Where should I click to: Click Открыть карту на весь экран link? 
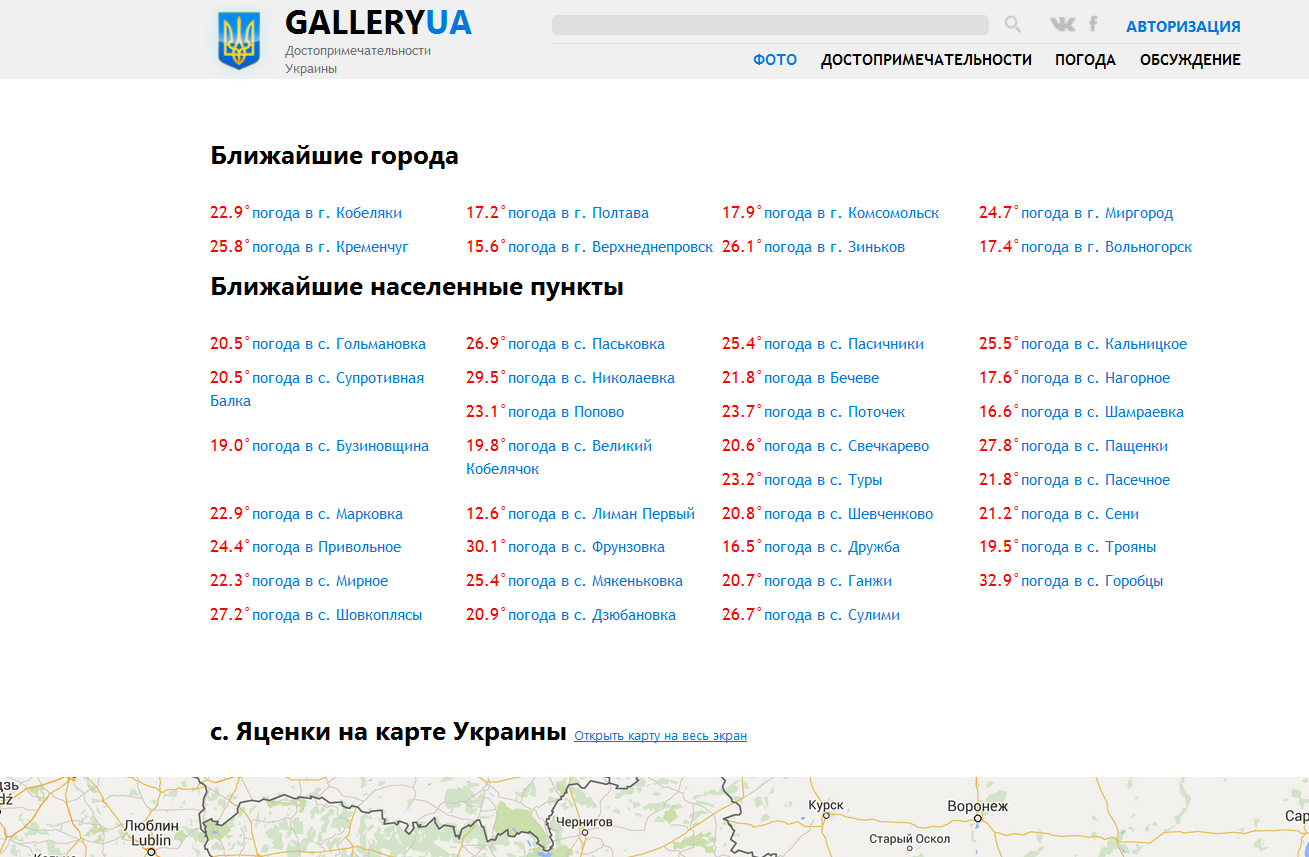(x=660, y=736)
